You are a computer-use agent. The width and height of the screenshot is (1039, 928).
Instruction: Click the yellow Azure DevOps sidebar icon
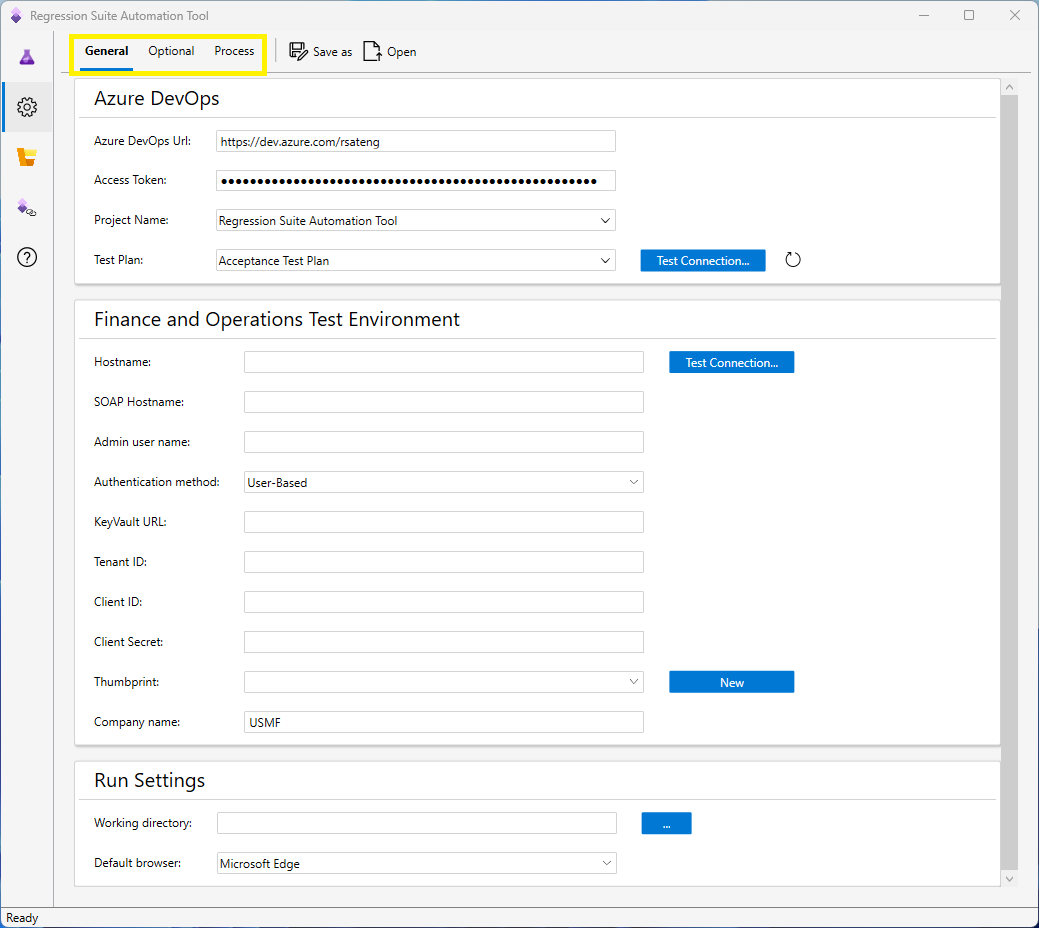click(27, 157)
